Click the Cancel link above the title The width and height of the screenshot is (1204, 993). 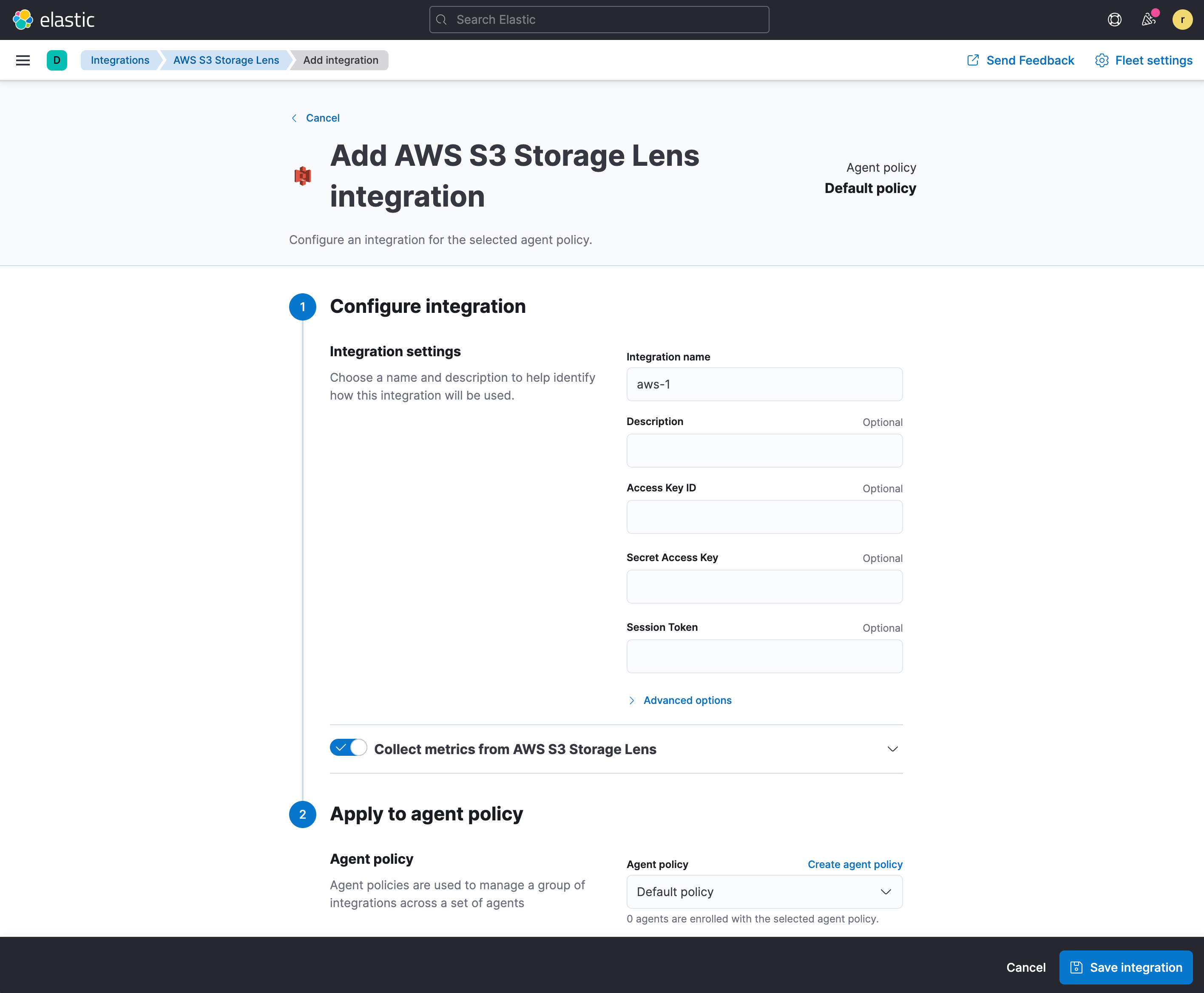tap(315, 118)
